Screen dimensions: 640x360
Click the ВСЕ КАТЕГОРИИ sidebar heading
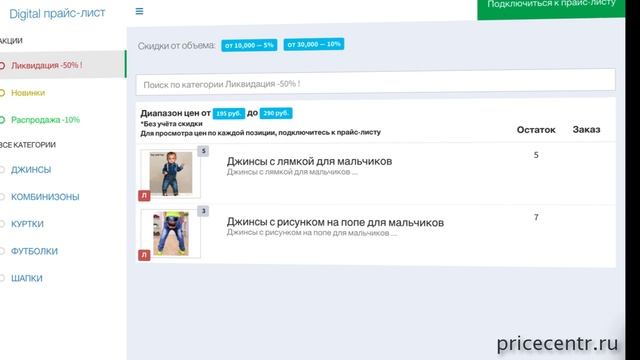tap(28, 145)
